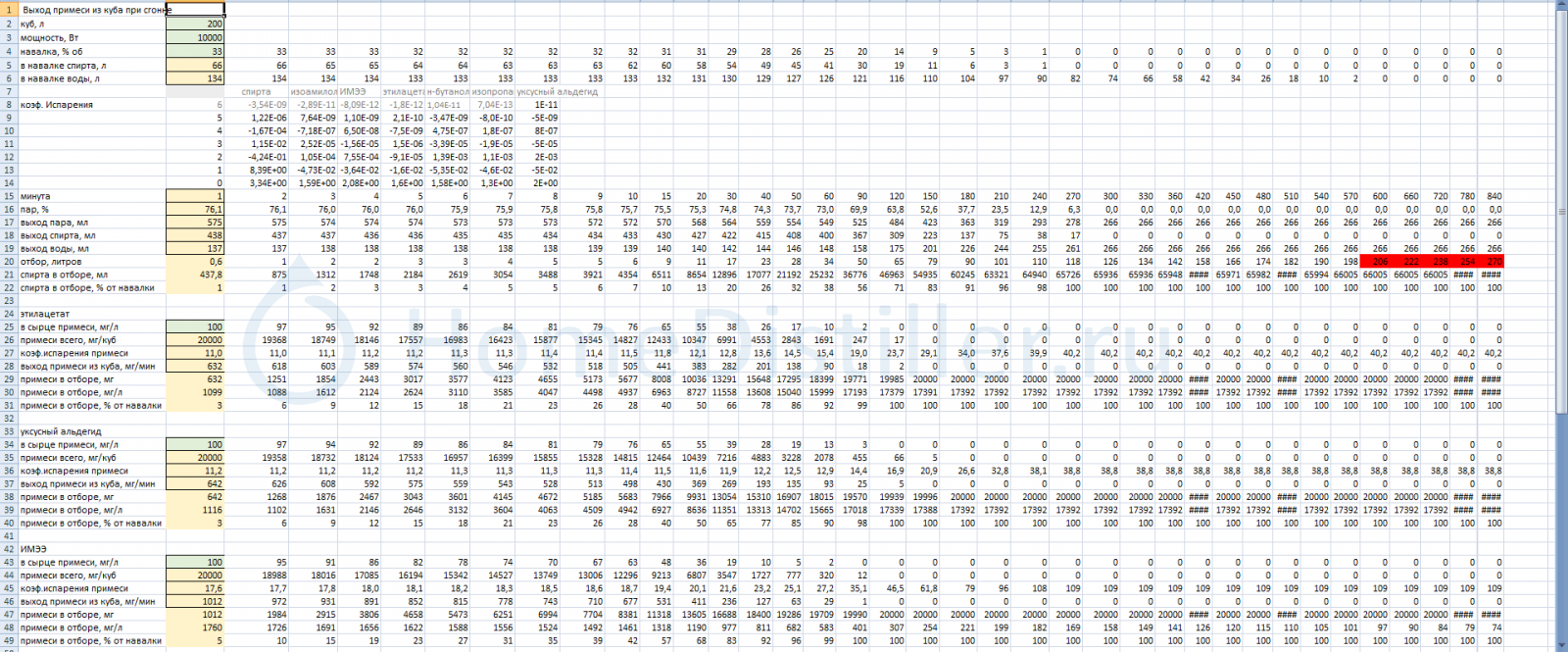
Task: Click the red cell 206 in row 20
Action: pyautogui.click(x=1376, y=262)
